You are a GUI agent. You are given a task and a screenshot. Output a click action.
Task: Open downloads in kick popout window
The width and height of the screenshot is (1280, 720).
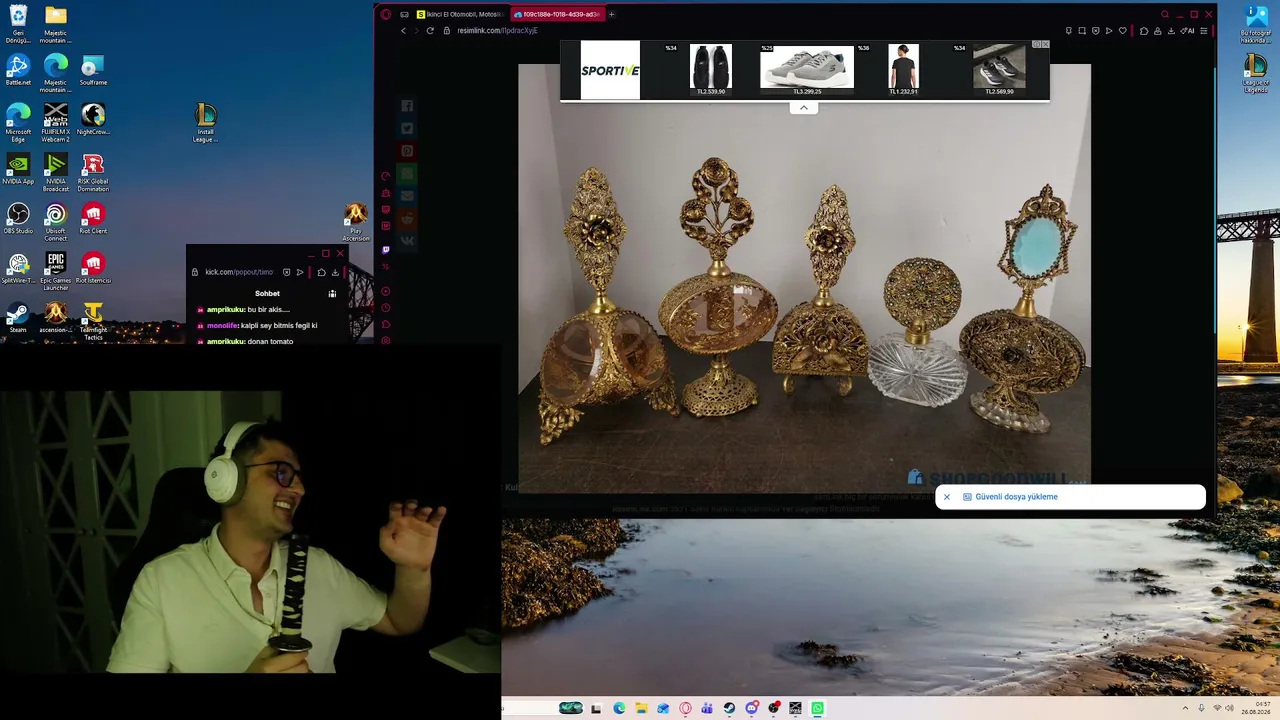click(x=335, y=272)
